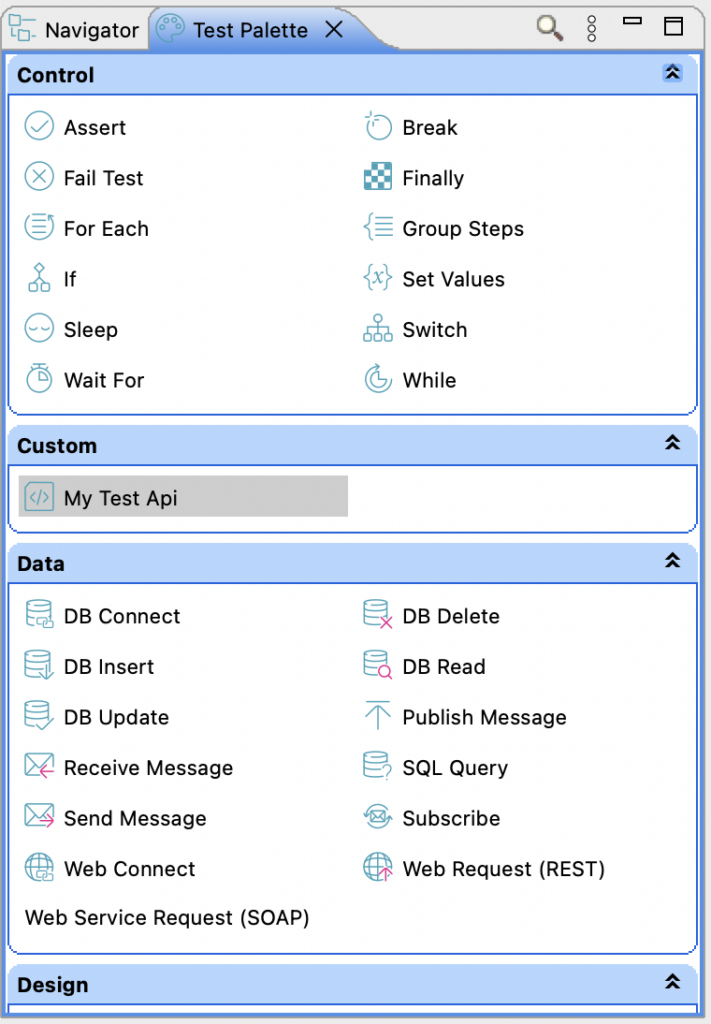Click the Group Steps label text
The width and height of the screenshot is (711, 1024).
pos(463,229)
